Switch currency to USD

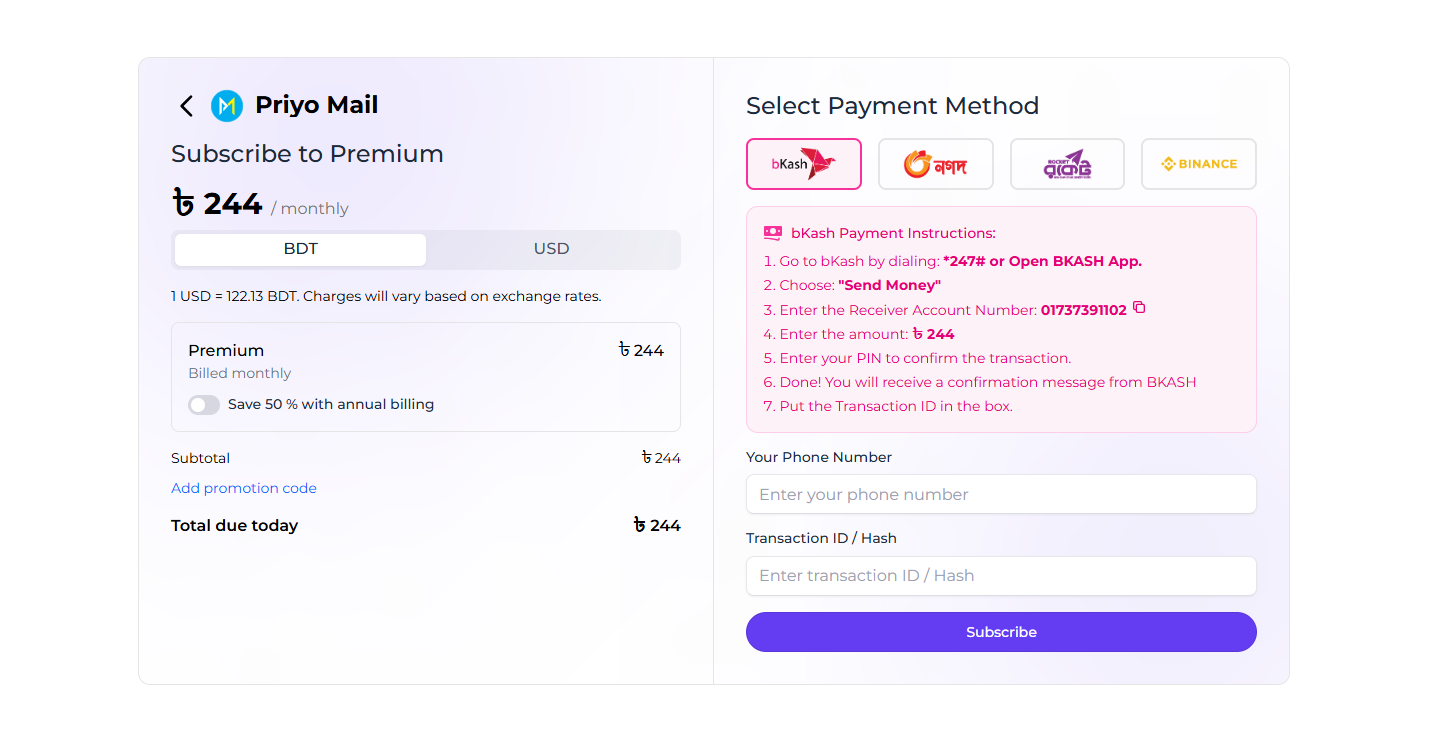(551, 249)
